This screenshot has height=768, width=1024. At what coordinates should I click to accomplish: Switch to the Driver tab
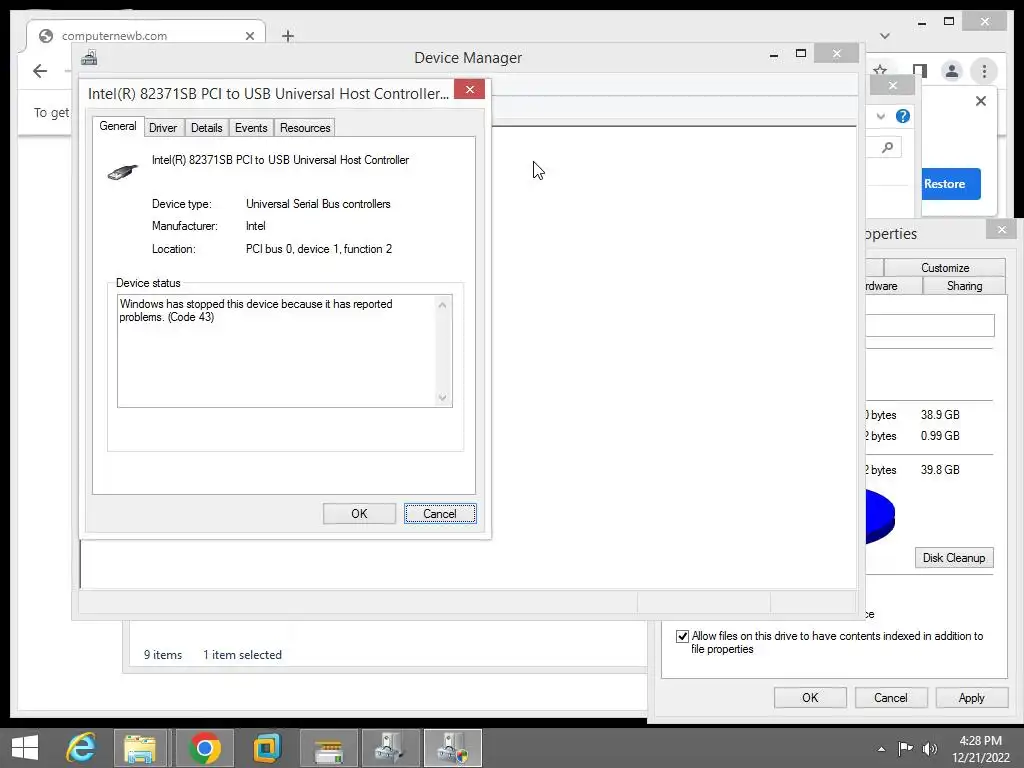coord(163,128)
